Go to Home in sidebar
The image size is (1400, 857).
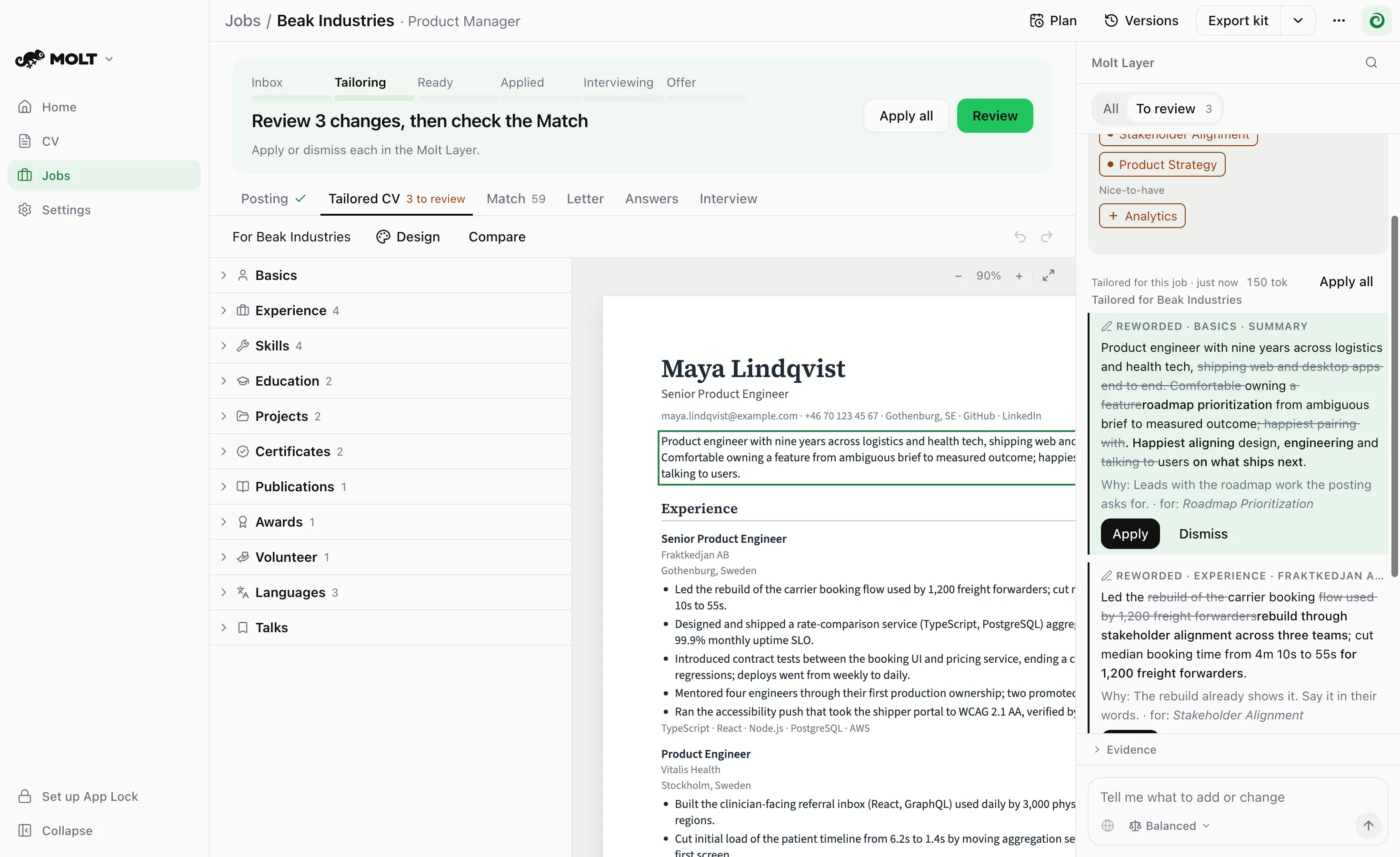pyautogui.click(x=105, y=107)
